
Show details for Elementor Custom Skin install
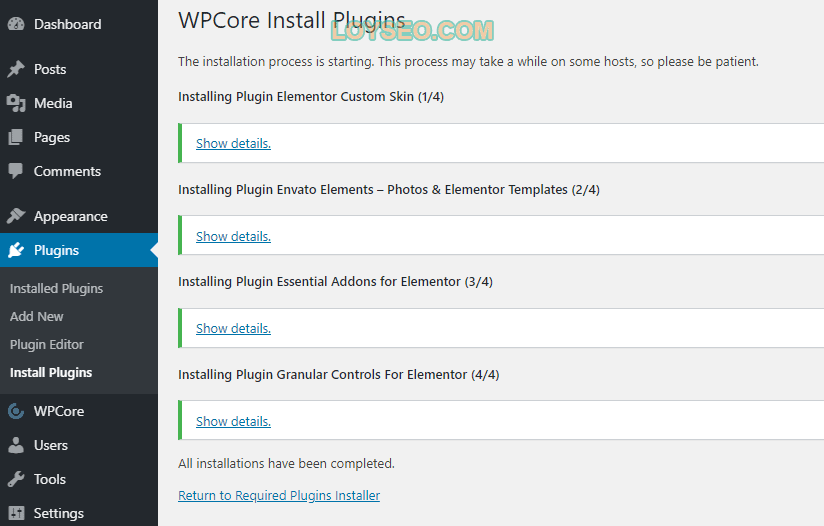233,143
